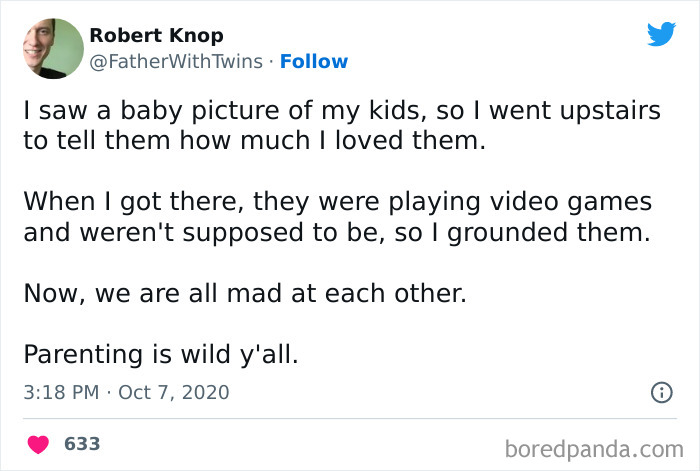
Task: Click the Oct 7, 2020 date
Action: pyautogui.click(x=173, y=393)
